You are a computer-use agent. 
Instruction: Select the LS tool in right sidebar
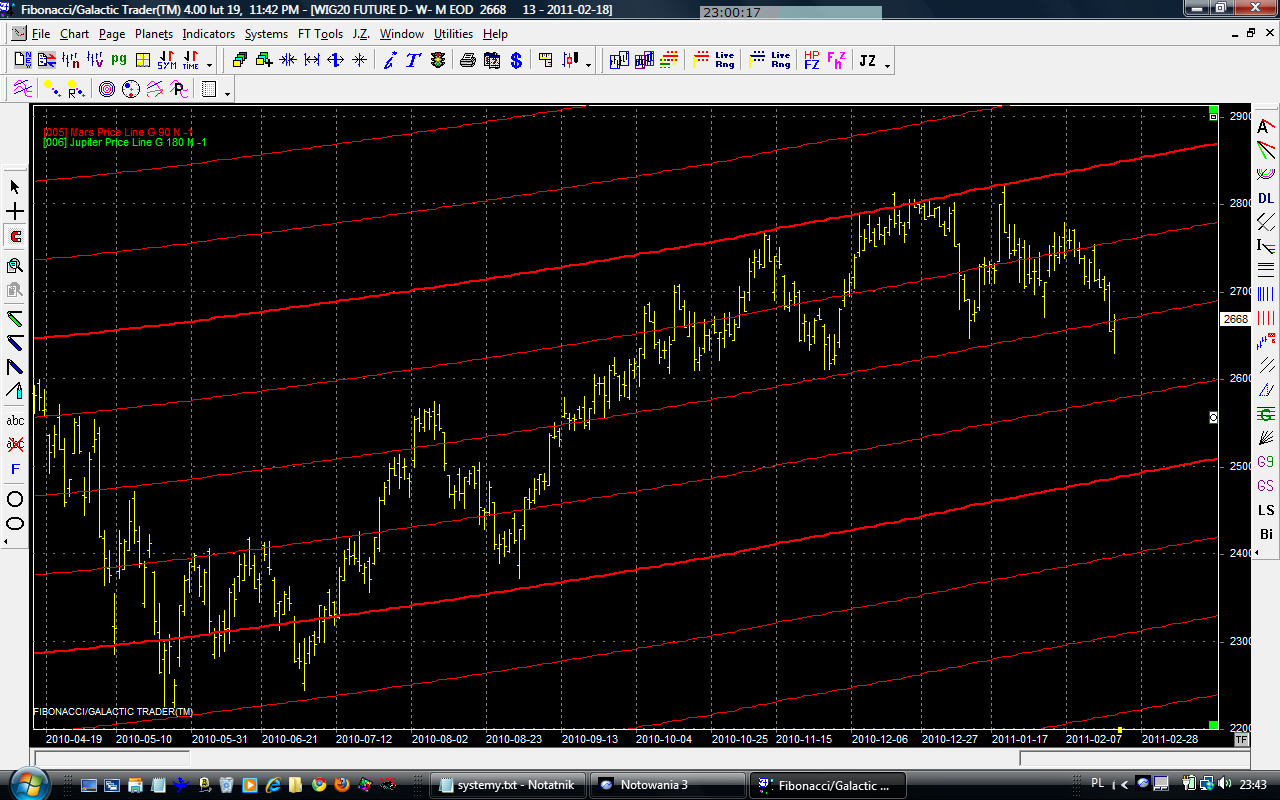[1266, 510]
